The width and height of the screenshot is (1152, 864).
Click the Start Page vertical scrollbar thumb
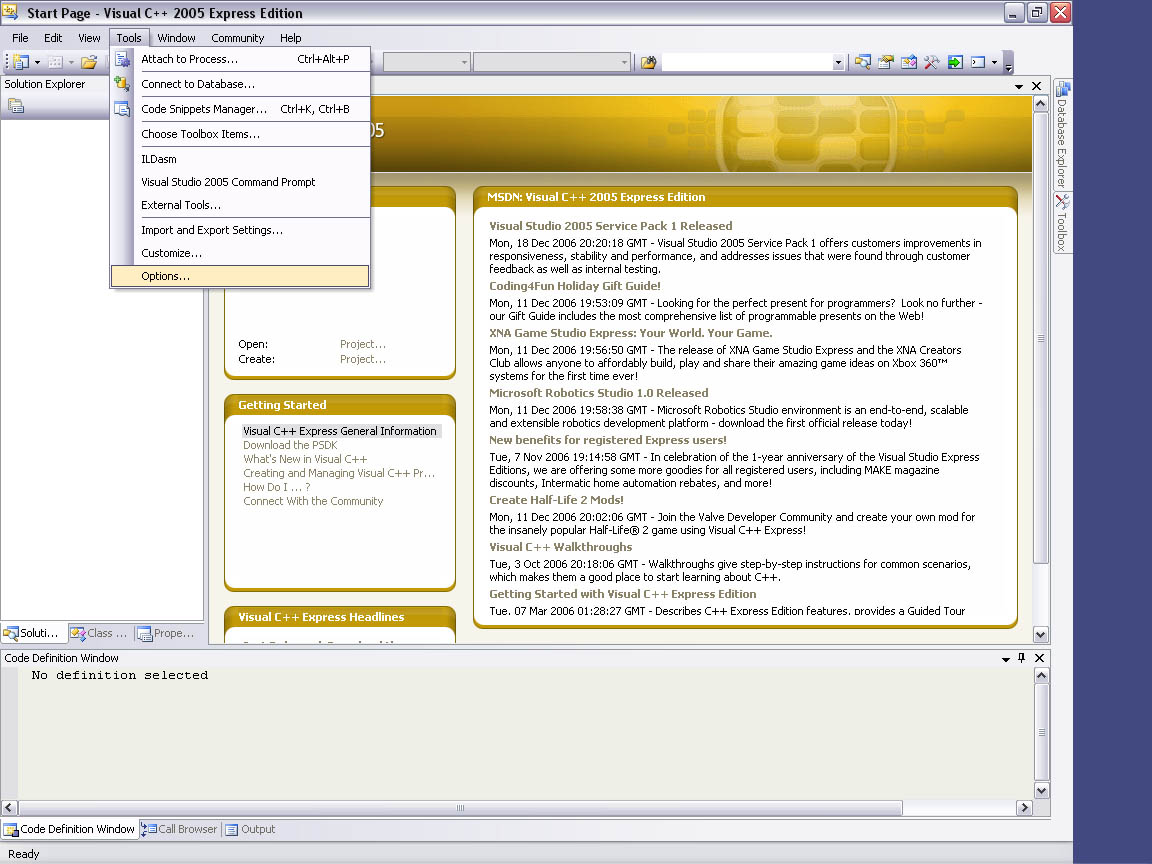1040,338
